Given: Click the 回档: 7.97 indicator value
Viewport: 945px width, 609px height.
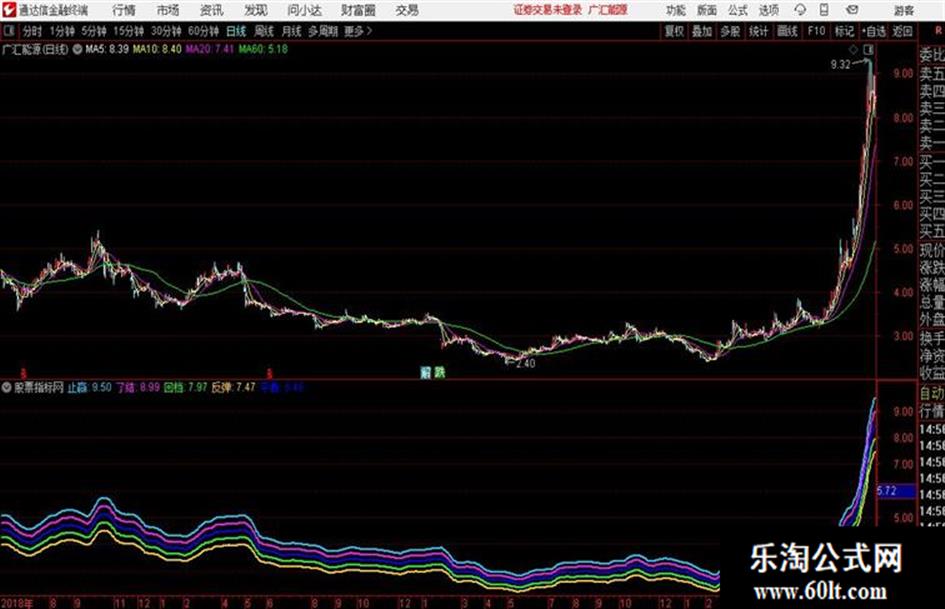Looking at the screenshot, I should [x=186, y=388].
